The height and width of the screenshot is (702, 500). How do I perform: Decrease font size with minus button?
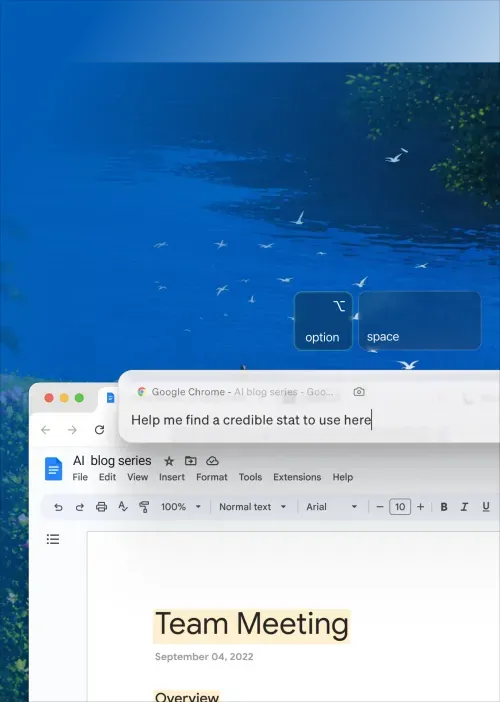point(380,507)
